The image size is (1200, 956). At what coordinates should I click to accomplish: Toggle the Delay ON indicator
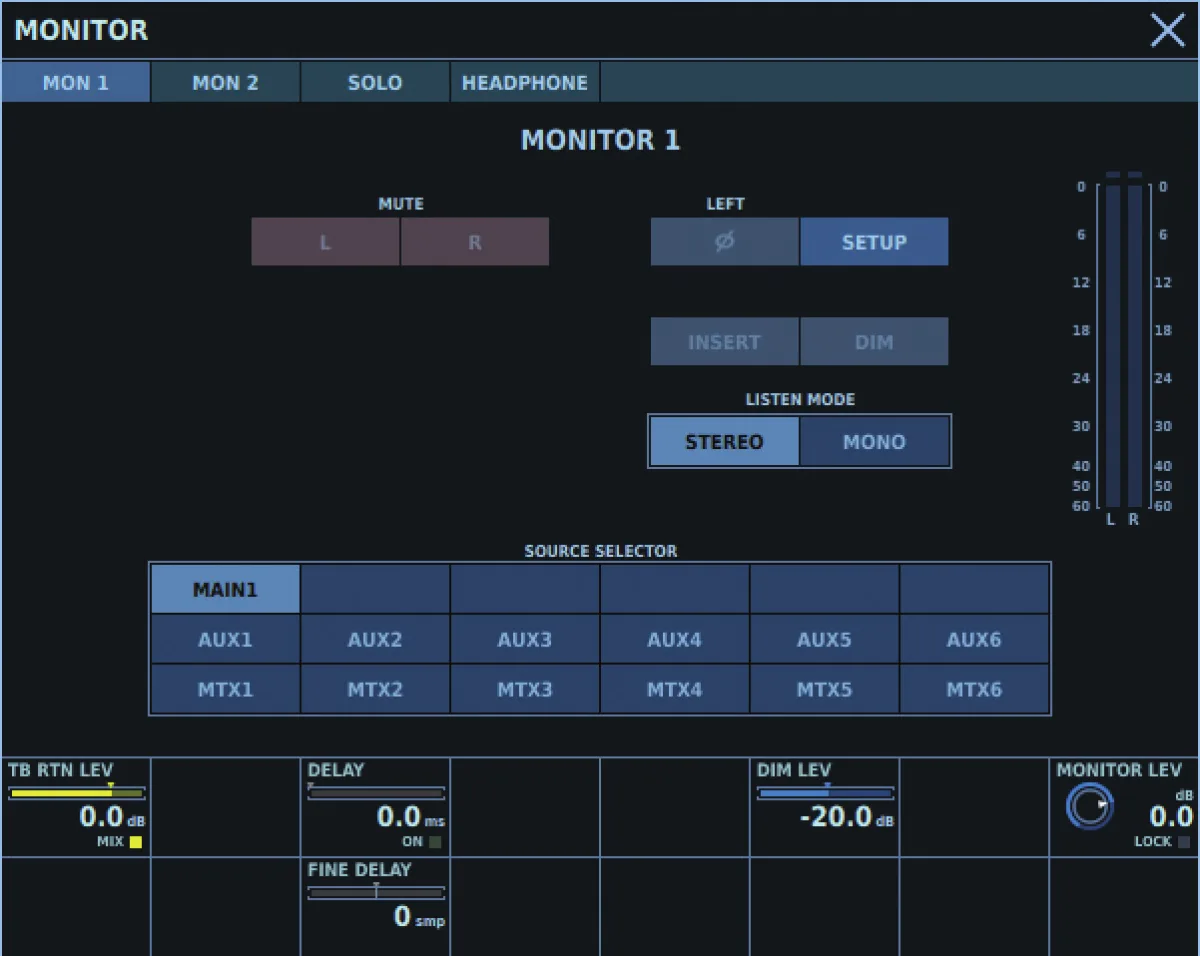[x=435, y=842]
